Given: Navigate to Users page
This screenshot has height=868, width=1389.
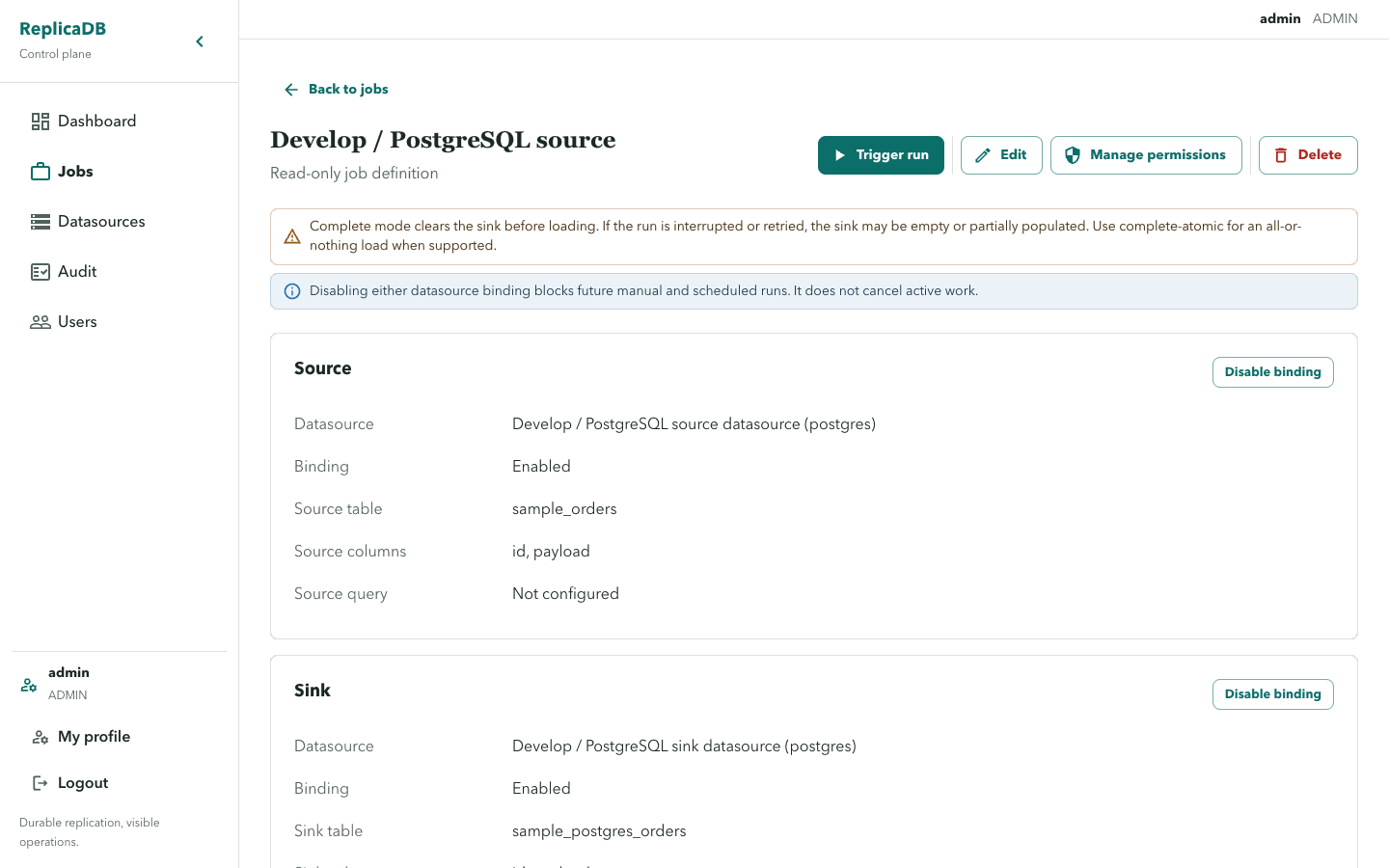Looking at the screenshot, I should (x=119, y=322).
